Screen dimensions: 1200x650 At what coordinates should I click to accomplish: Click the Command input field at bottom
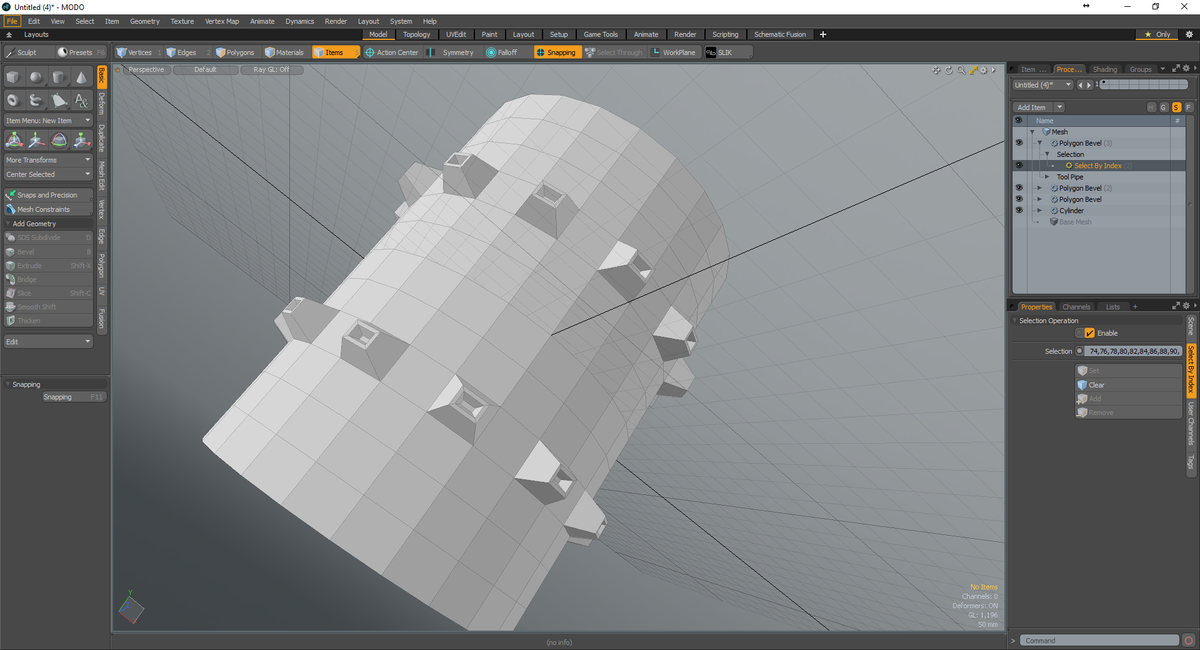(x=1100, y=640)
